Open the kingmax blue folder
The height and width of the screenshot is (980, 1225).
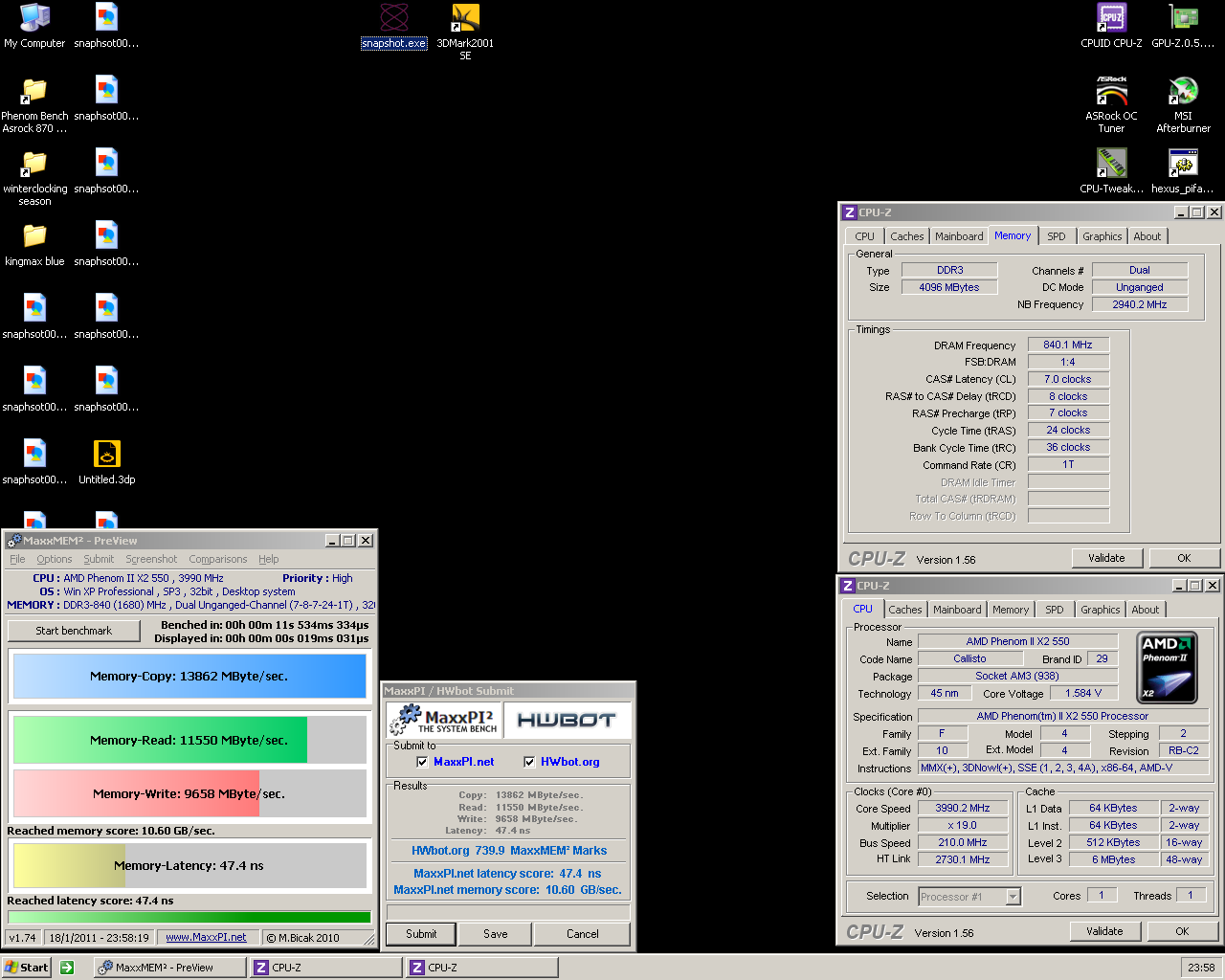click(34, 244)
